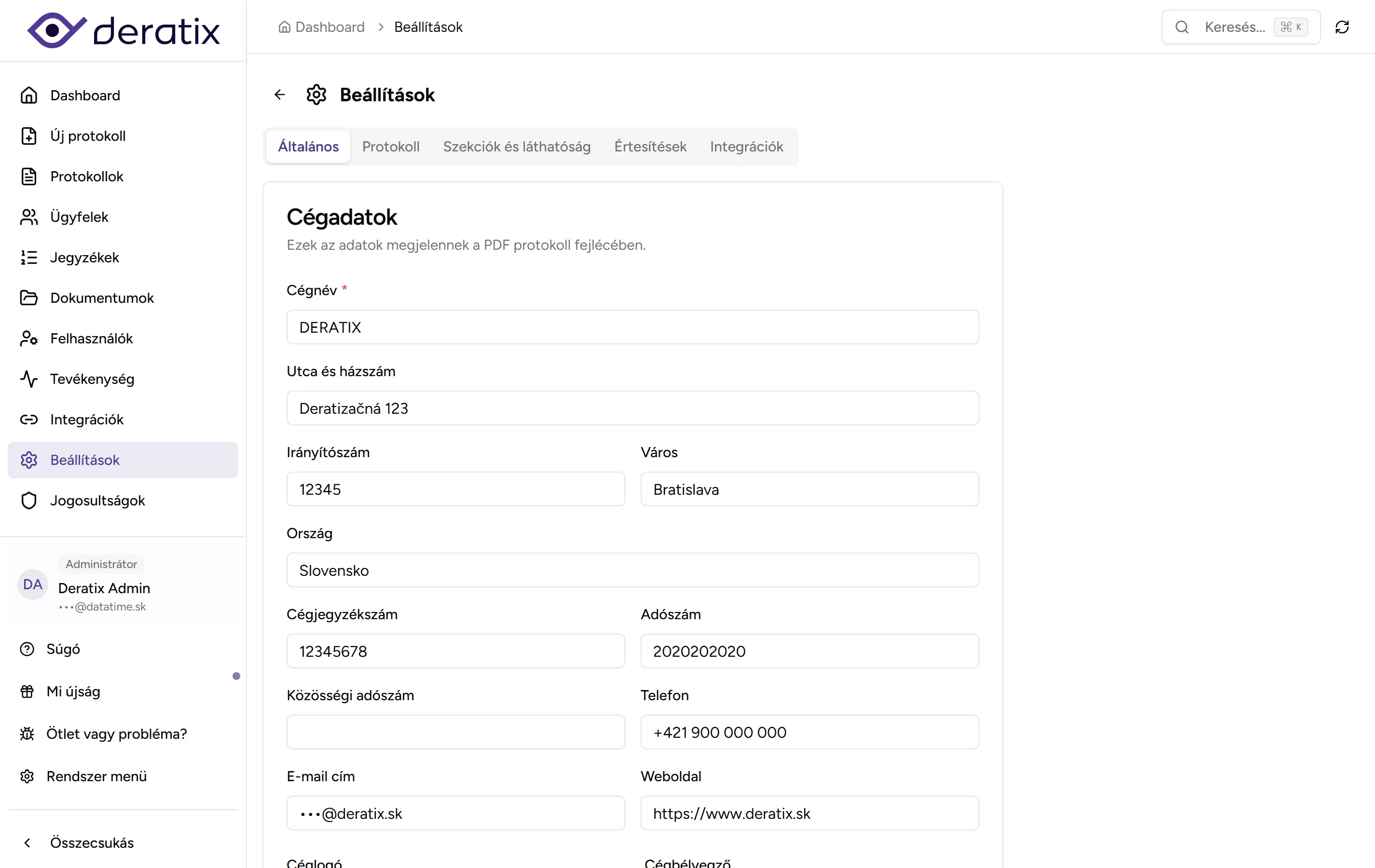Switch to the Értesítések tab

point(650,147)
